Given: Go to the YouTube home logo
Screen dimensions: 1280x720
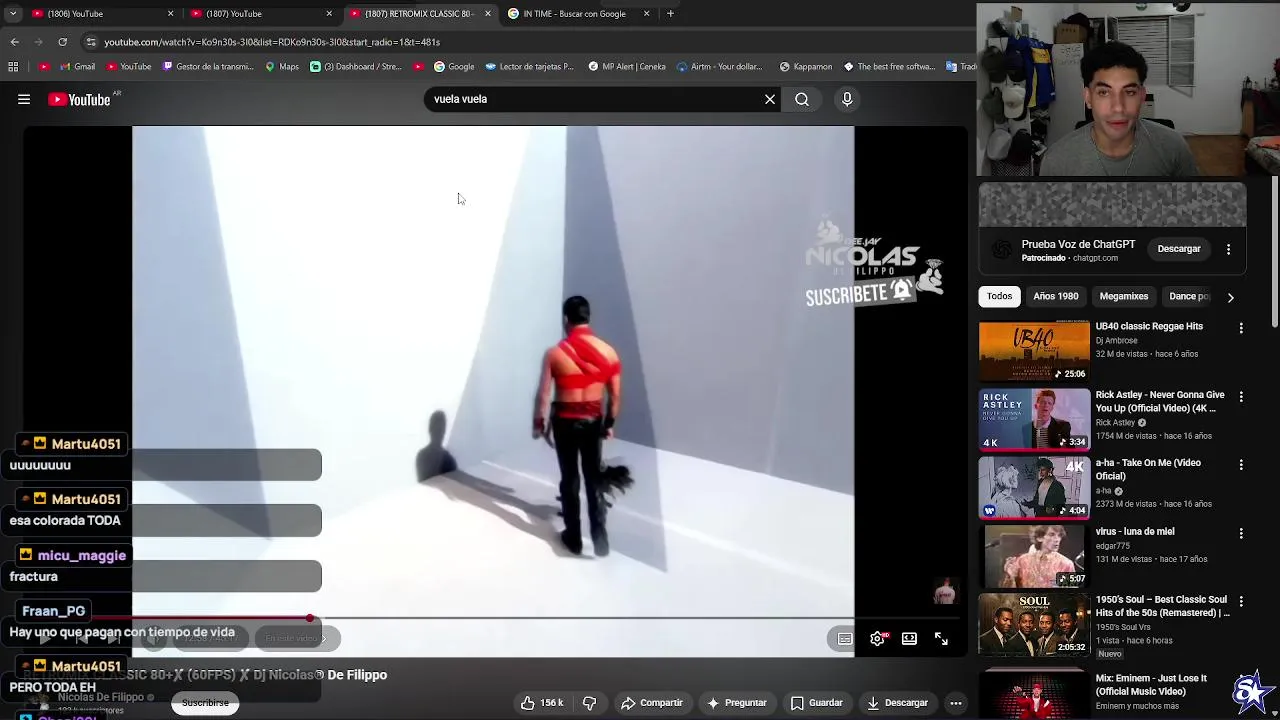Looking at the screenshot, I should tap(79, 99).
